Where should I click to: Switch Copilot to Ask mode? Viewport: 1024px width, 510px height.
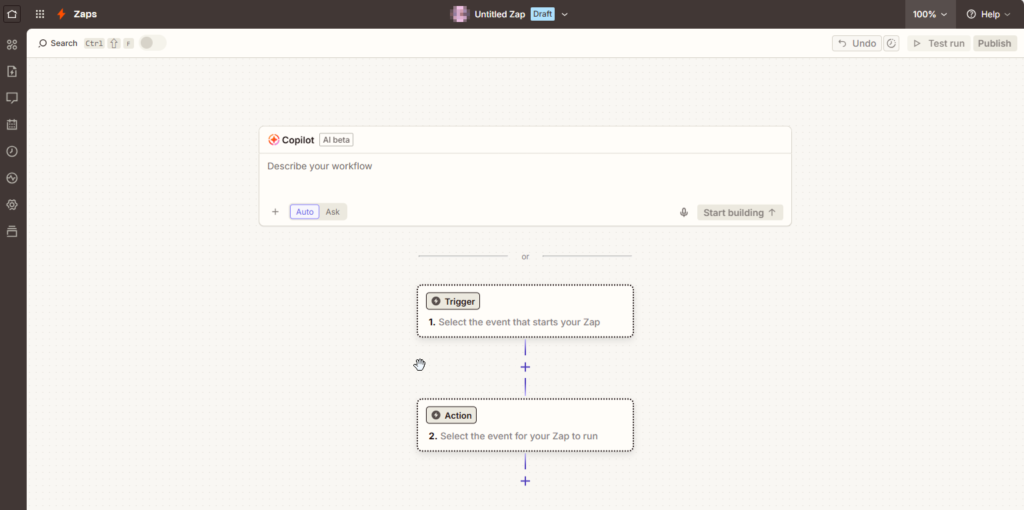333,212
